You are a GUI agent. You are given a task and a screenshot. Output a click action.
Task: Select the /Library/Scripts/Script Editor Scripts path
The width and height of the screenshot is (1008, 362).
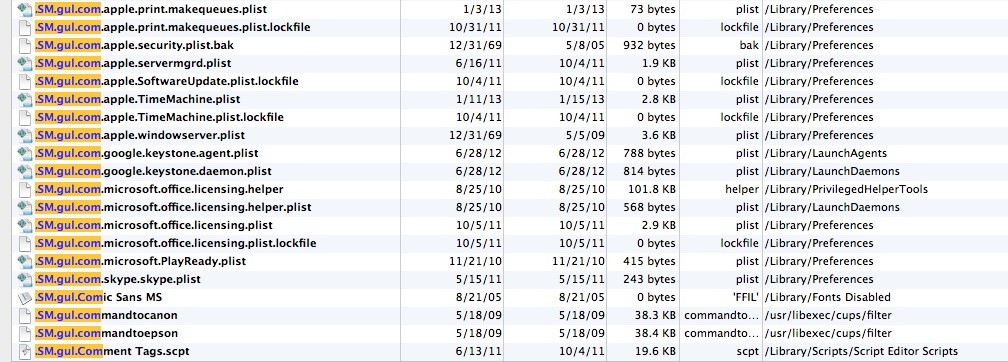(x=861, y=352)
